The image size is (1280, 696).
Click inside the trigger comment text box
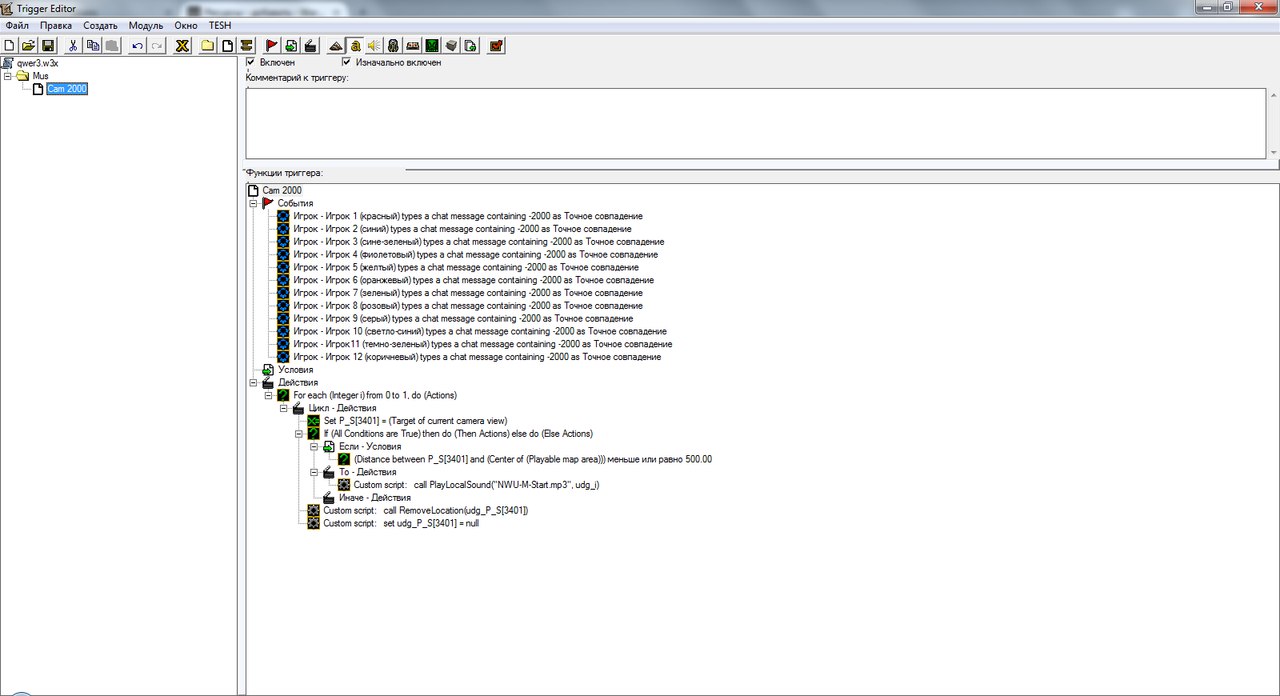(756, 123)
